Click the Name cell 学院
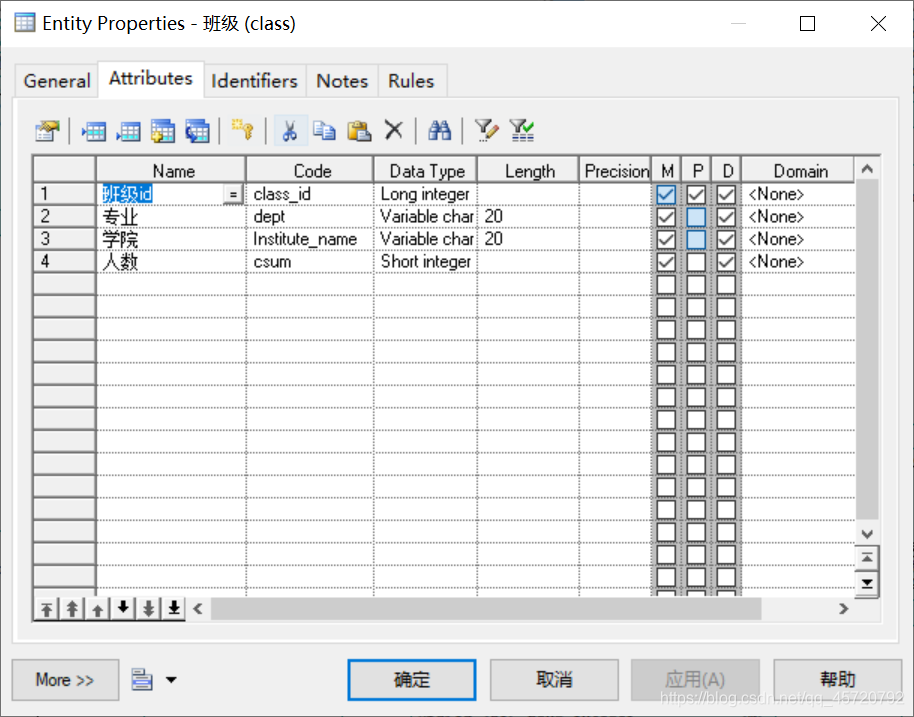 (171, 240)
